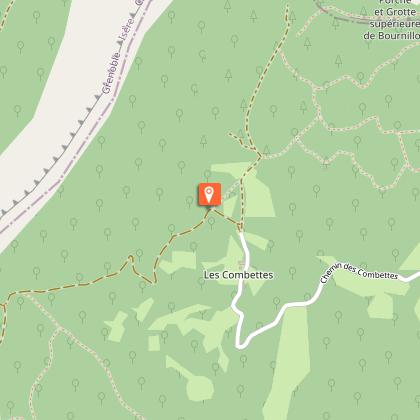Click the brown trail zigzag west of Les Combettes
Image resolution: width=420 pixels, height=420 pixels.
[142, 270]
